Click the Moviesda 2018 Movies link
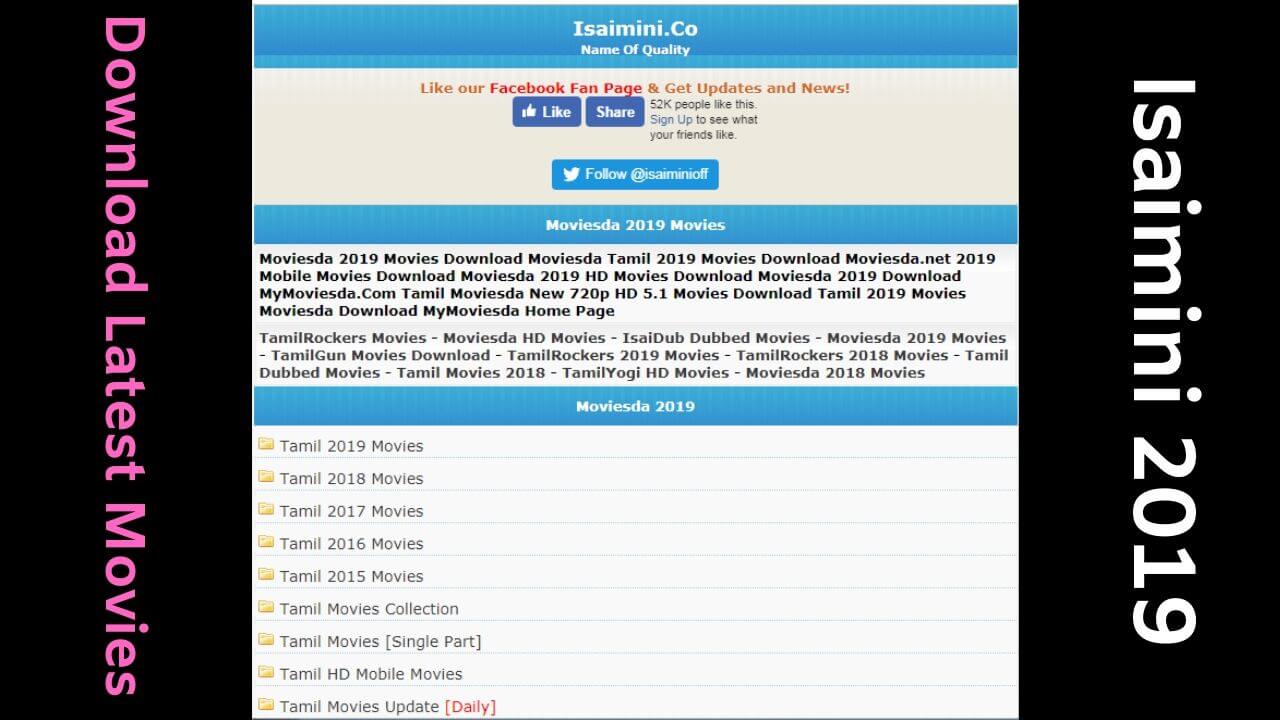Viewport: 1280px width, 720px height. click(835, 372)
